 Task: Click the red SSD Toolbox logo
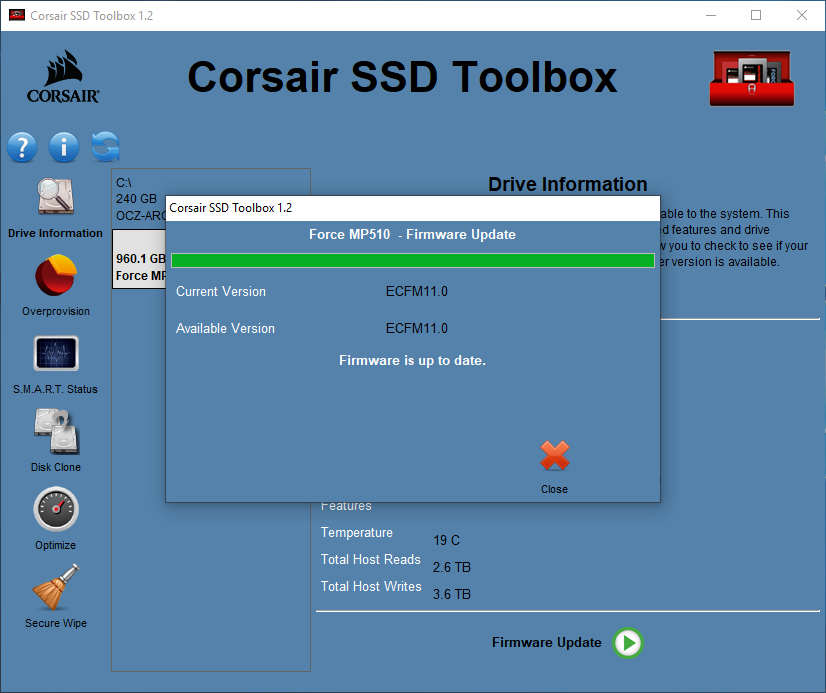(x=751, y=76)
